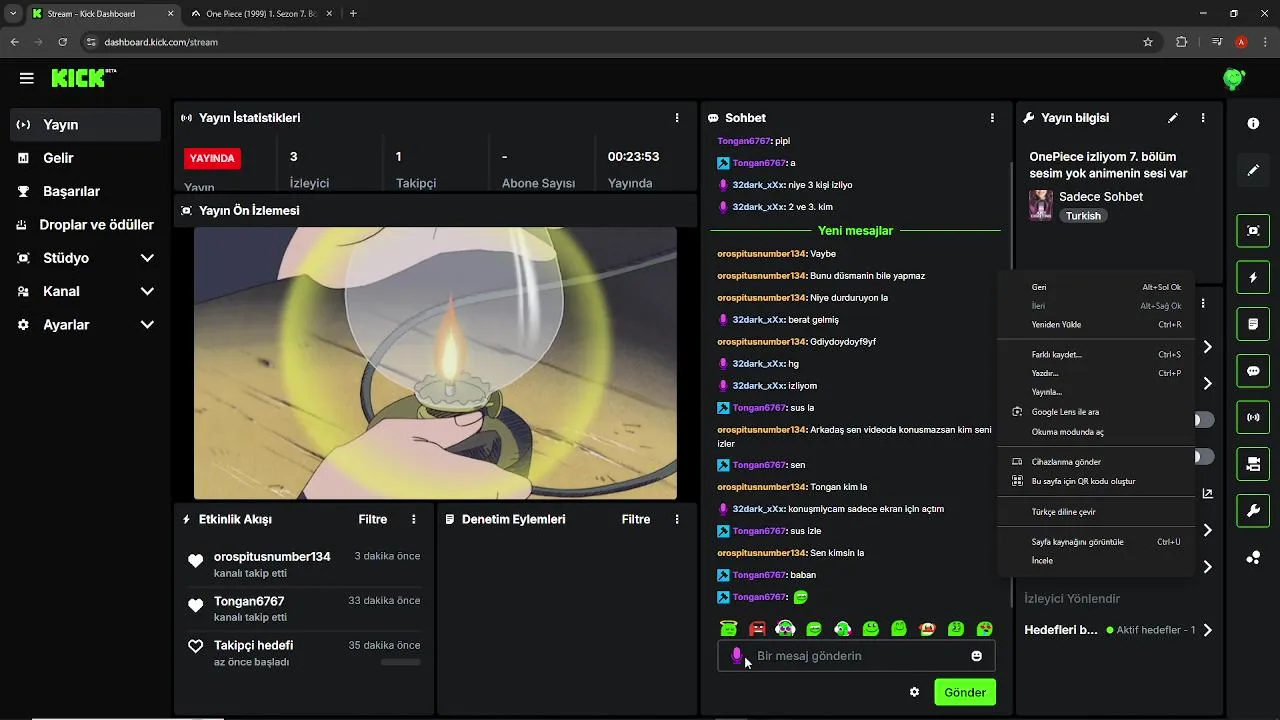Toggle the chat bubble widget in the right sidebar
1280x720 pixels.
click(x=1253, y=371)
